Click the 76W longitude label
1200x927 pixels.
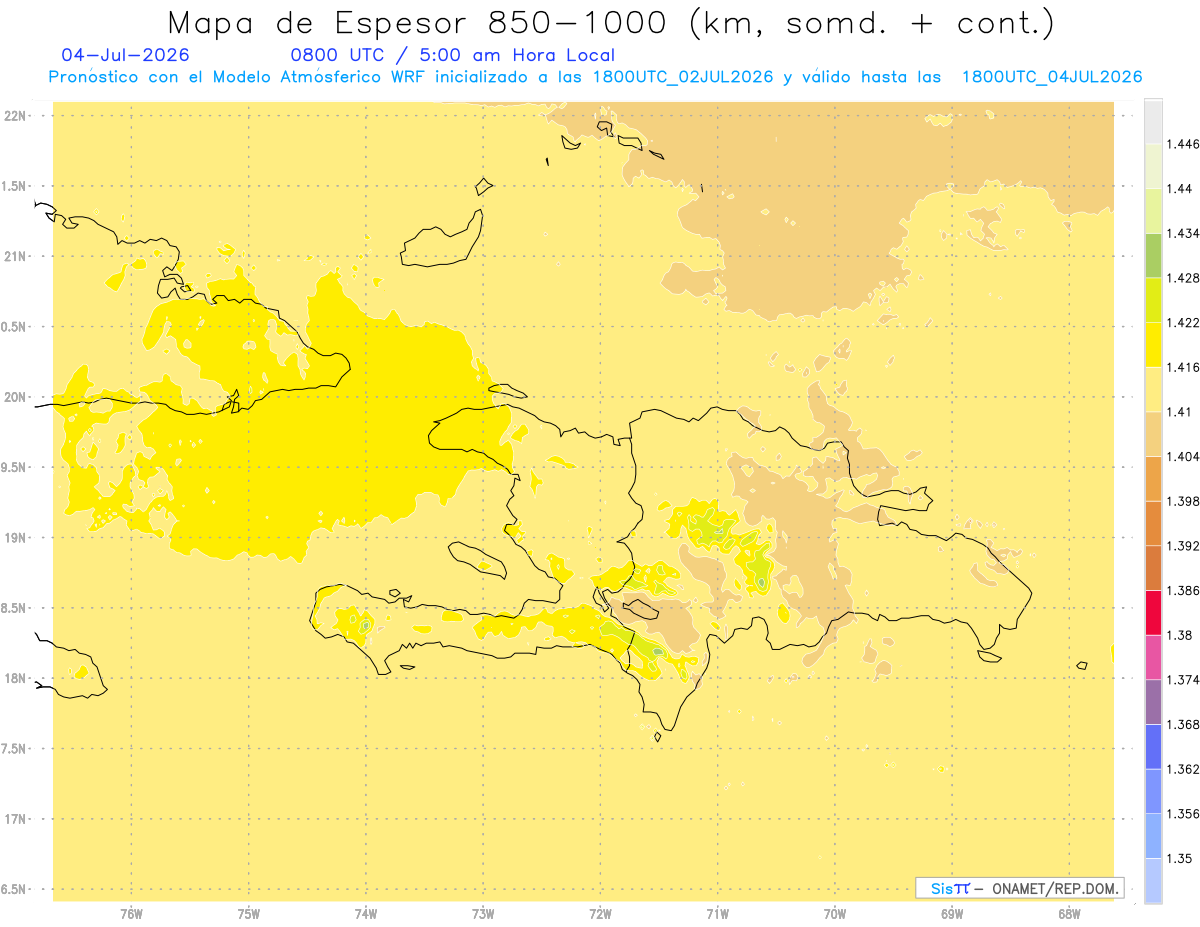(131, 914)
